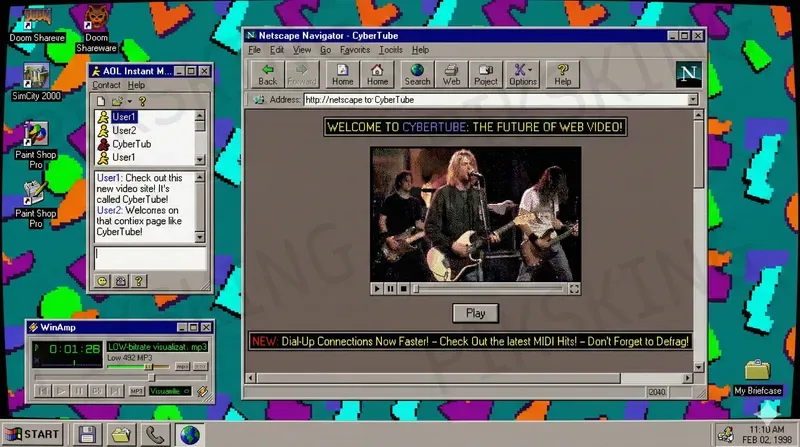This screenshot has height=447, width=800.
Task: Click the chat history scroll-up arrow
Action: pyautogui.click(x=200, y=177)
